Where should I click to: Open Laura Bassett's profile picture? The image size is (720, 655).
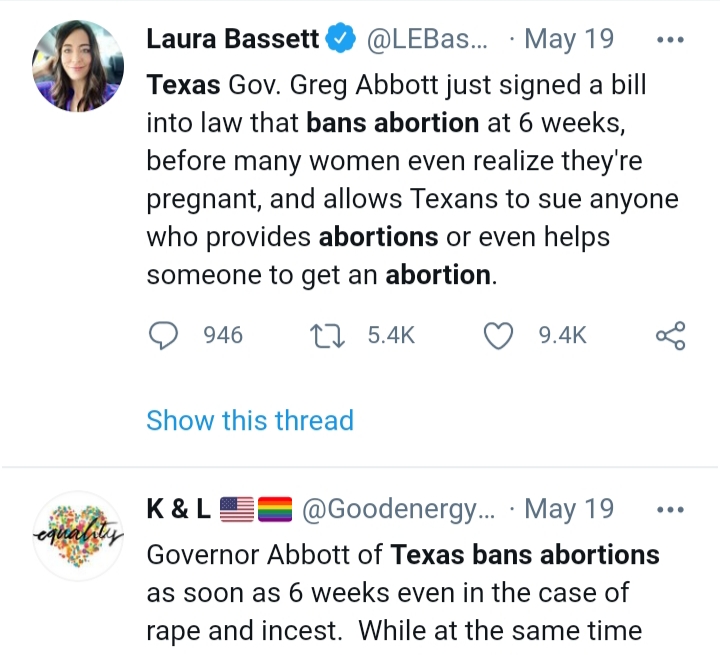78,65
